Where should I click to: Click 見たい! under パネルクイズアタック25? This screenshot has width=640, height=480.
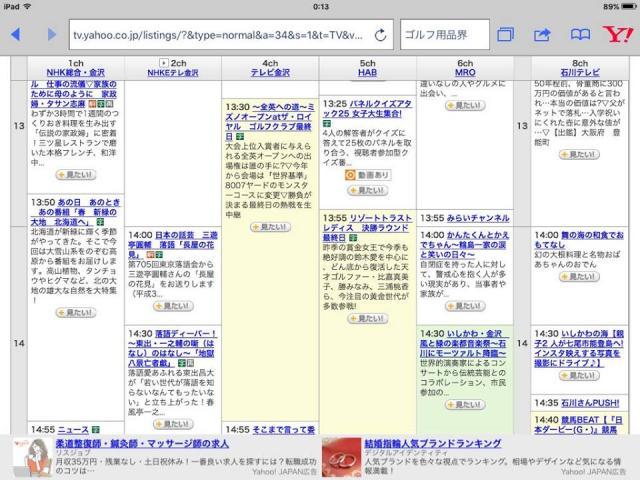point(367,190)
